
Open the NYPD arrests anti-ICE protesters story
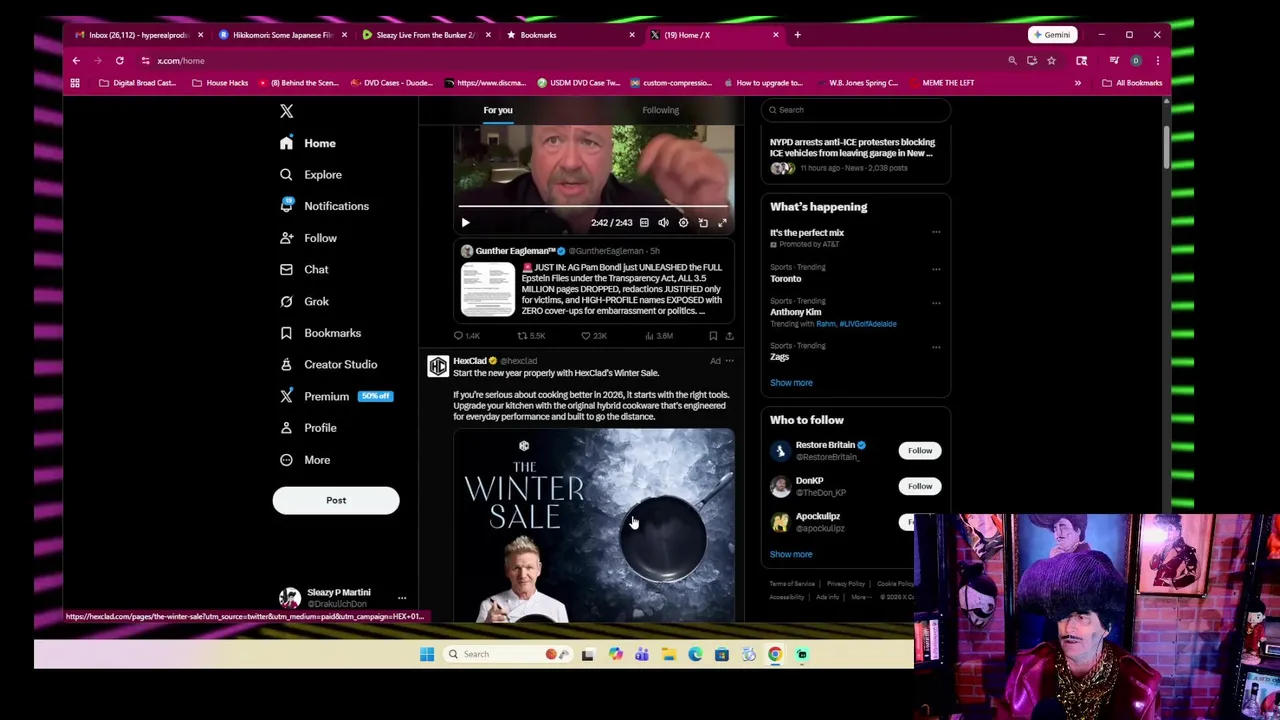click(x=852, y=148)
